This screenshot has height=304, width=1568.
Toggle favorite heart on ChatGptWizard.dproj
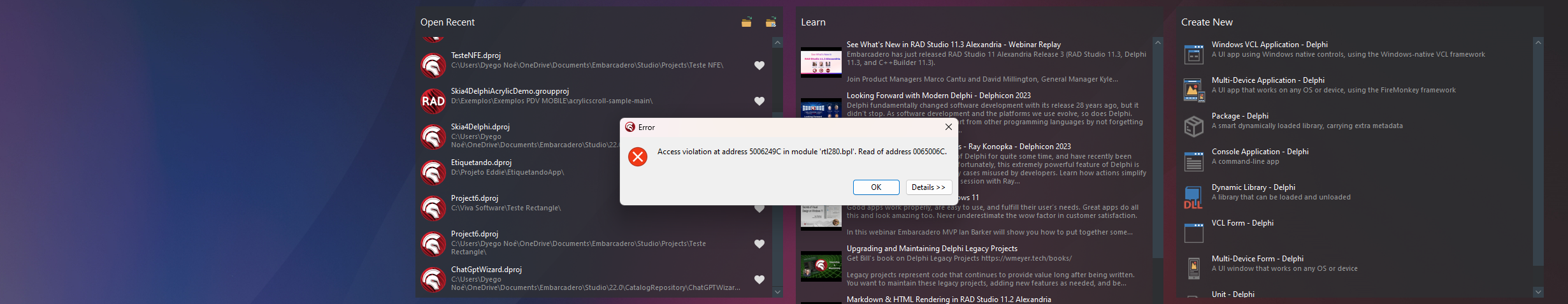[759, 280]
